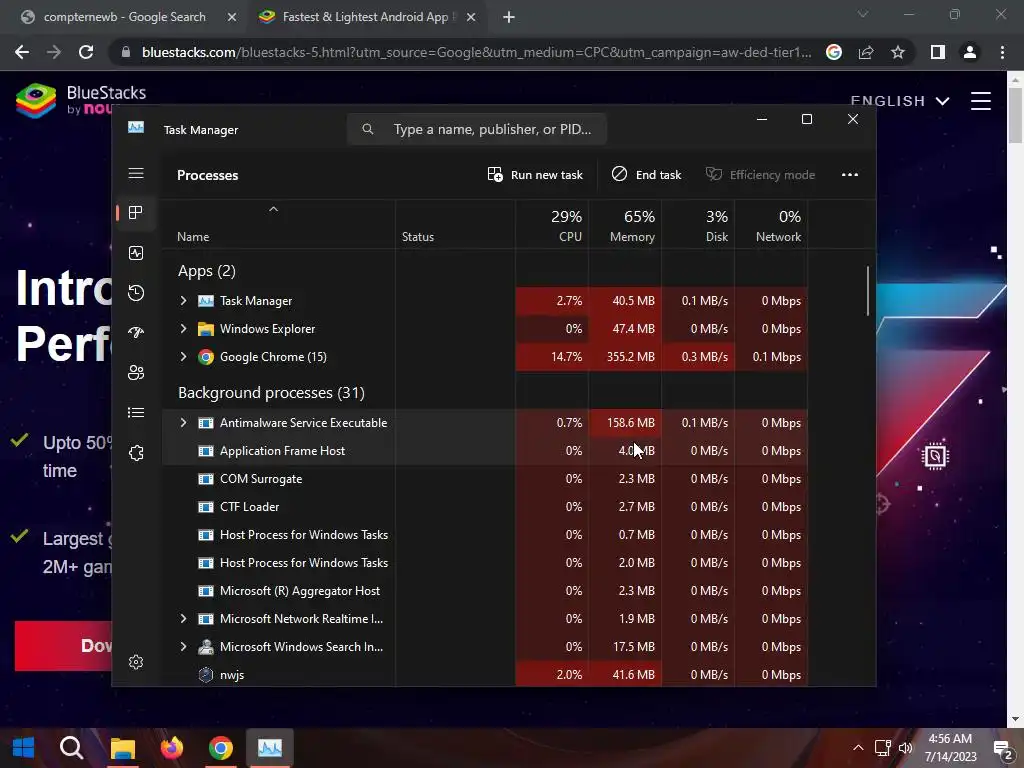This screenshot has width=1024, height=768.
Task: Click the Google icon in address bar
Action: (x=834, y=52)
